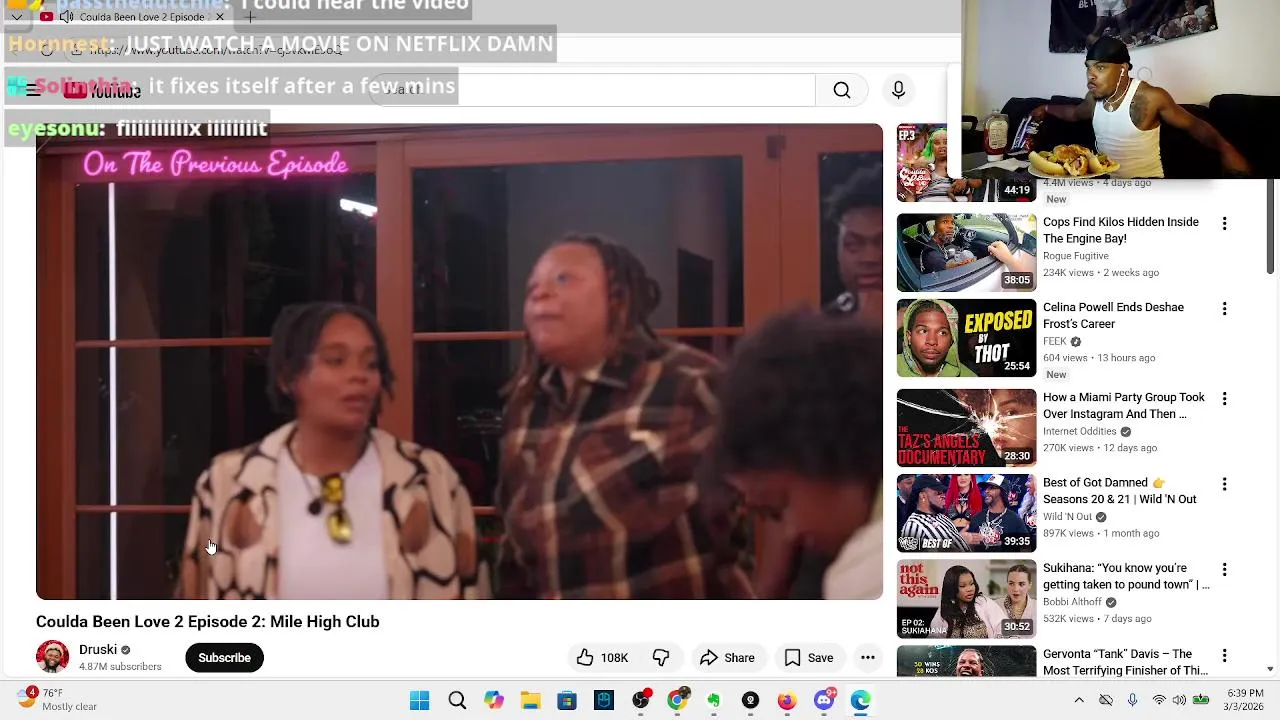The image size is (1280, 720).
Task: Open the YouTube hamburger guide menu
Action: tap(33, 90)
